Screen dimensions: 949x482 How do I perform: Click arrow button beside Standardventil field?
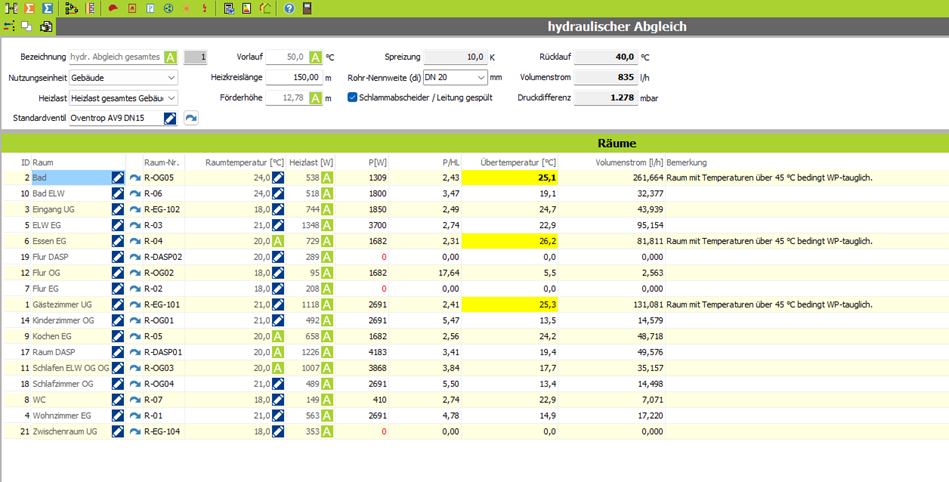pyautogui.click(x=191, y=118)
